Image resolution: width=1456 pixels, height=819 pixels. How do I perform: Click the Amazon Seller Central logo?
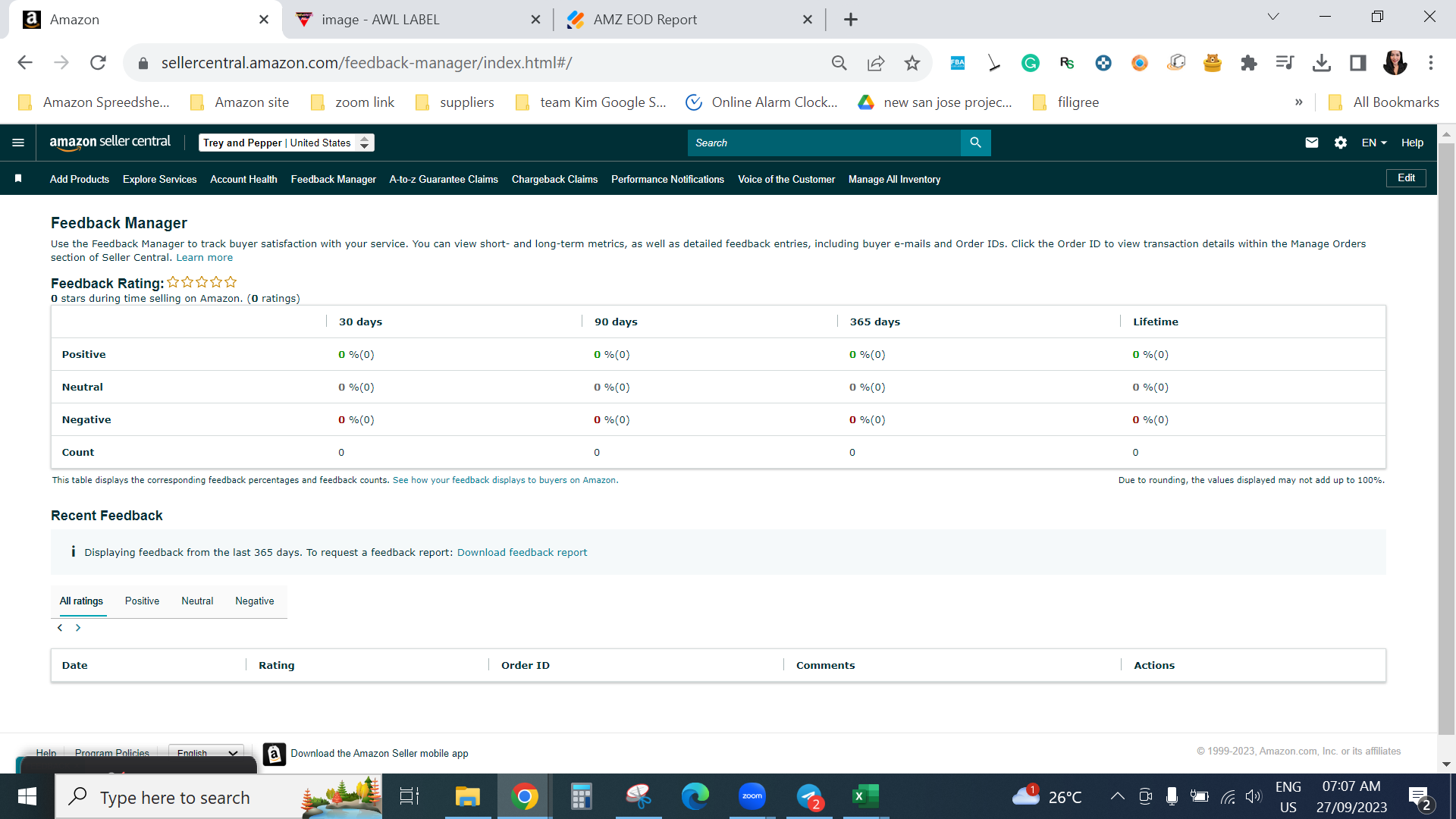[110, 142]
